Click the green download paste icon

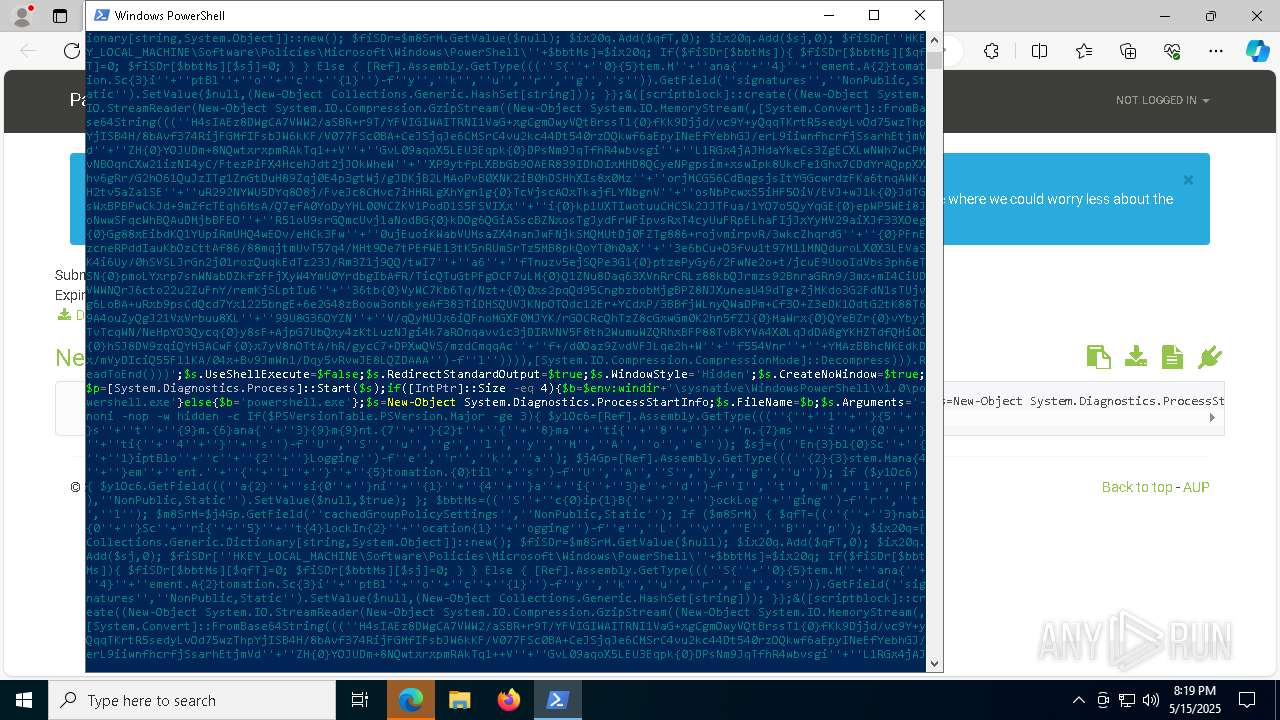click(x=1135, y=357)
